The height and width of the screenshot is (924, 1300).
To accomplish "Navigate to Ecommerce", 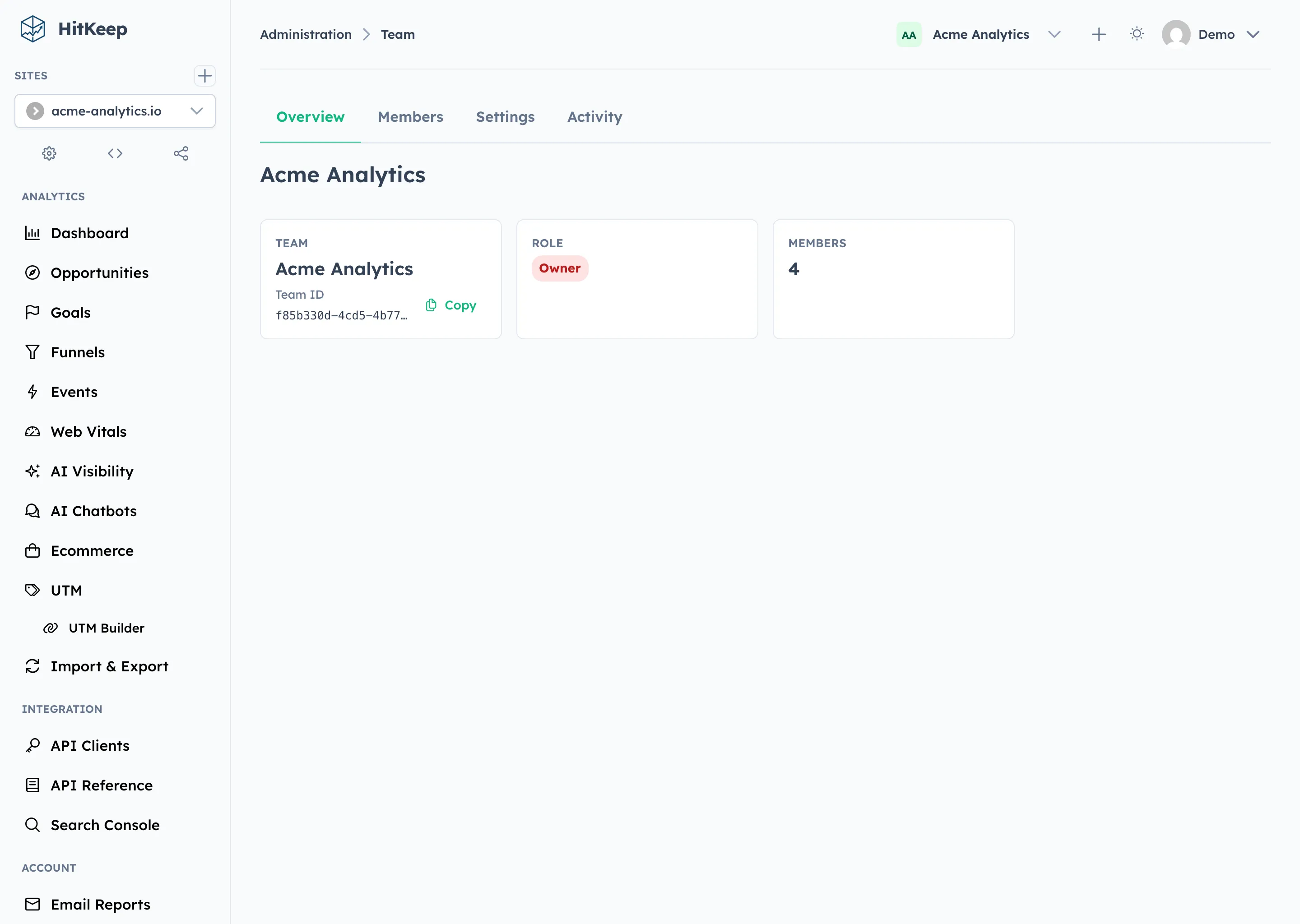I will [x=115, y=551].
